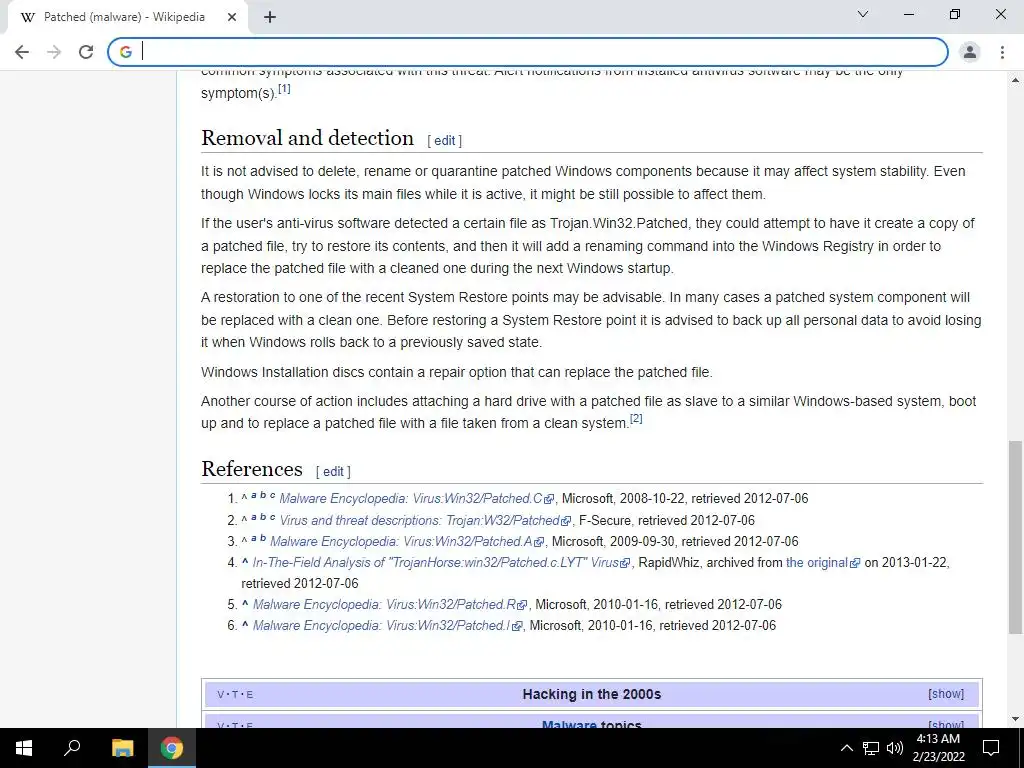Click caret backlink of reference 4

(245, 561)
